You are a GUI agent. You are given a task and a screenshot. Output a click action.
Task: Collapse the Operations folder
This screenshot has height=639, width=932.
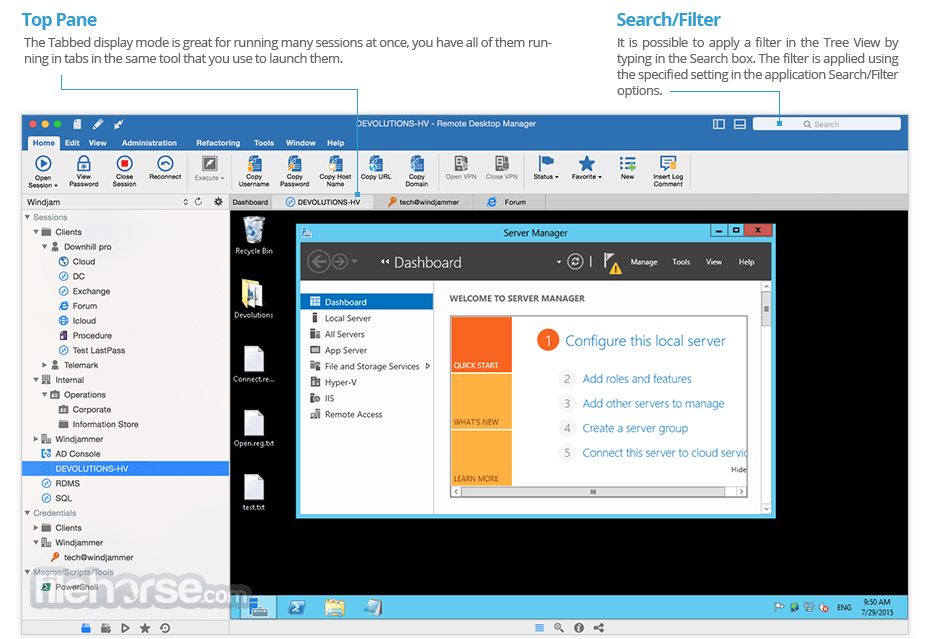click(x=45, y=395)
